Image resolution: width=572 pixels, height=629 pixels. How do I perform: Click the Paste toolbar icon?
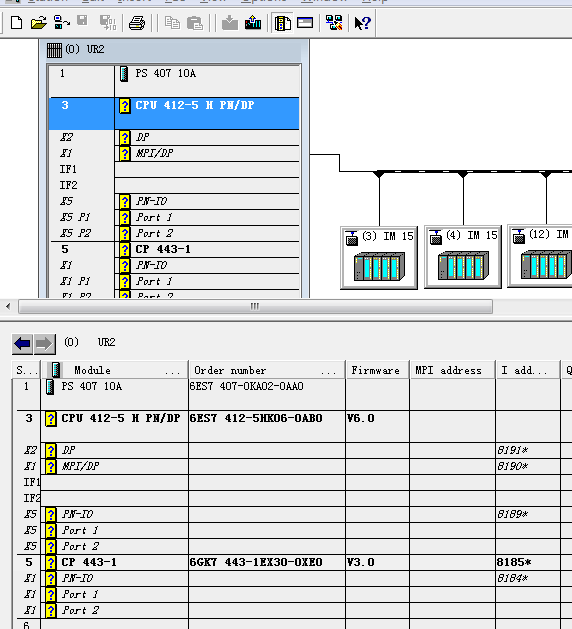point(195,23)
